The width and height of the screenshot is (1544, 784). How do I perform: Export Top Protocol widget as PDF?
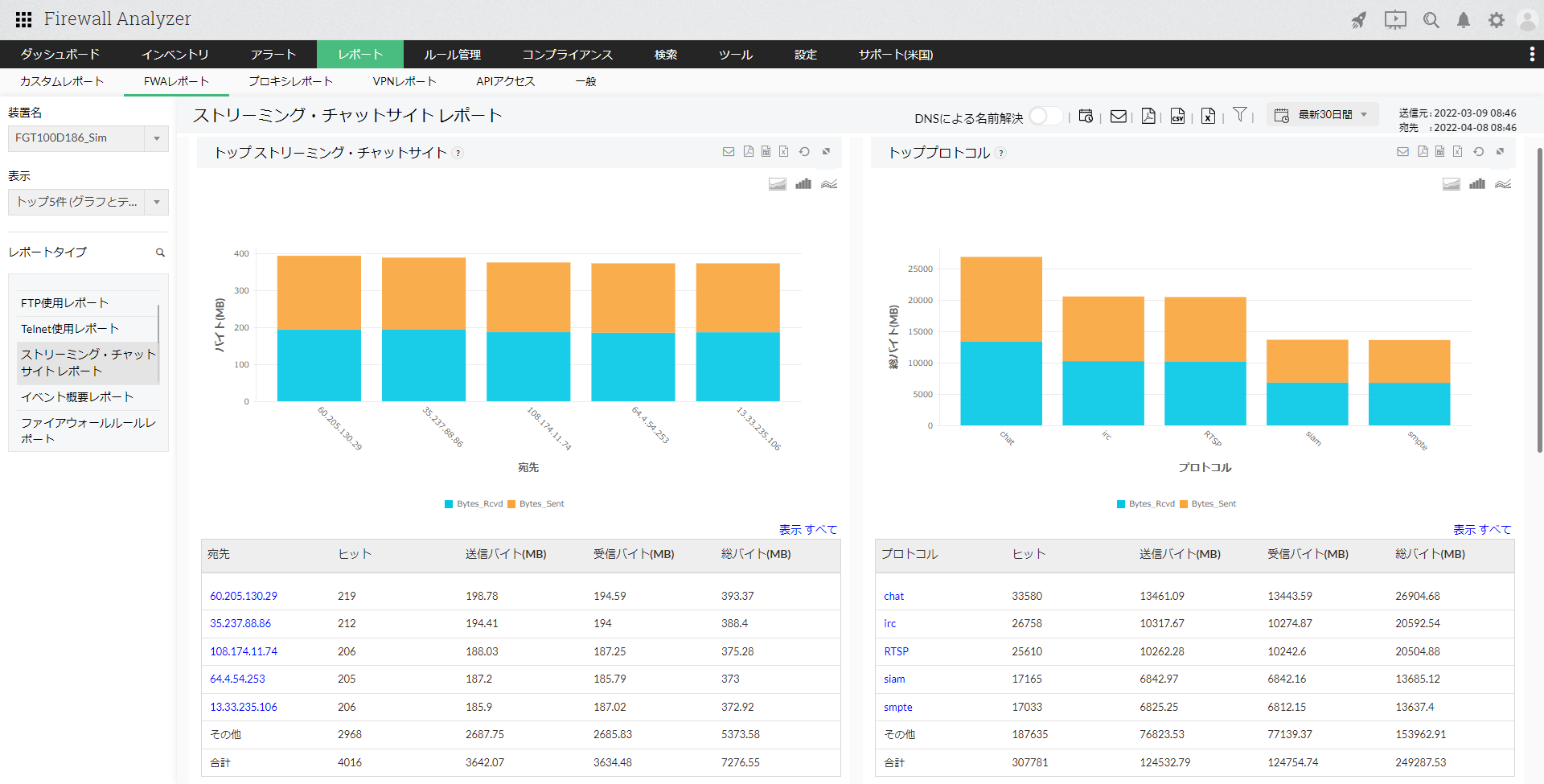coord(1423,152)
